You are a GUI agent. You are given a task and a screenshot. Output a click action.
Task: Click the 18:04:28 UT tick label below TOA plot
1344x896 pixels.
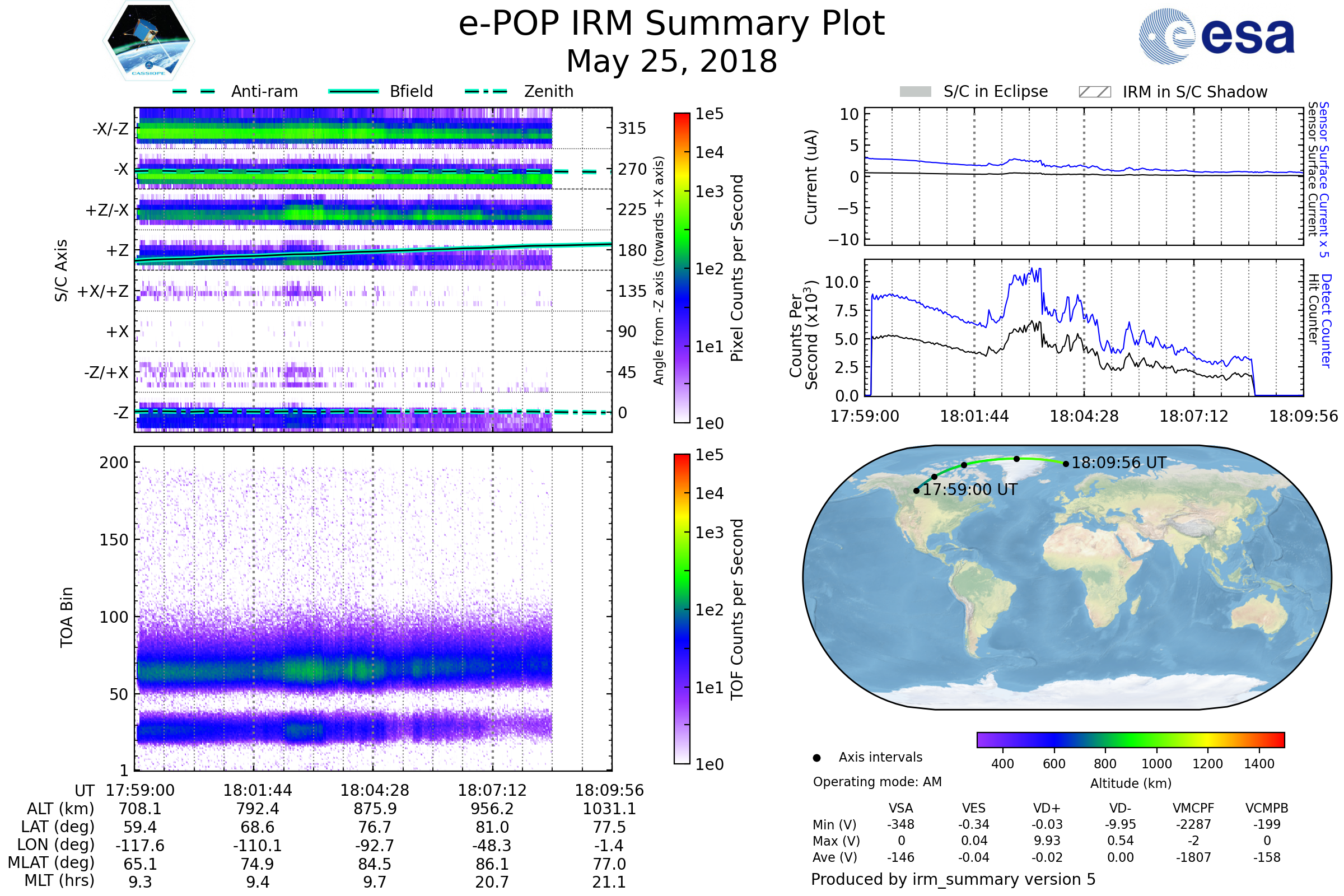coord(375,790)
